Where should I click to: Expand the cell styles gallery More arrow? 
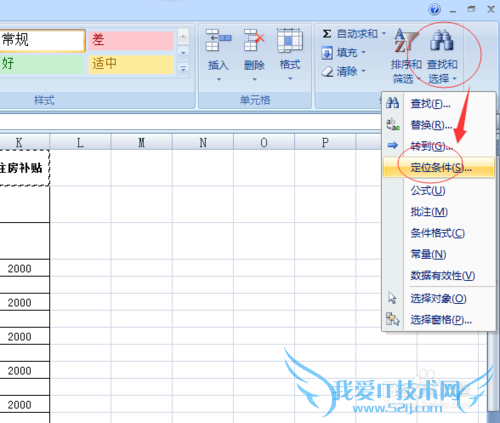click(183, 69)
